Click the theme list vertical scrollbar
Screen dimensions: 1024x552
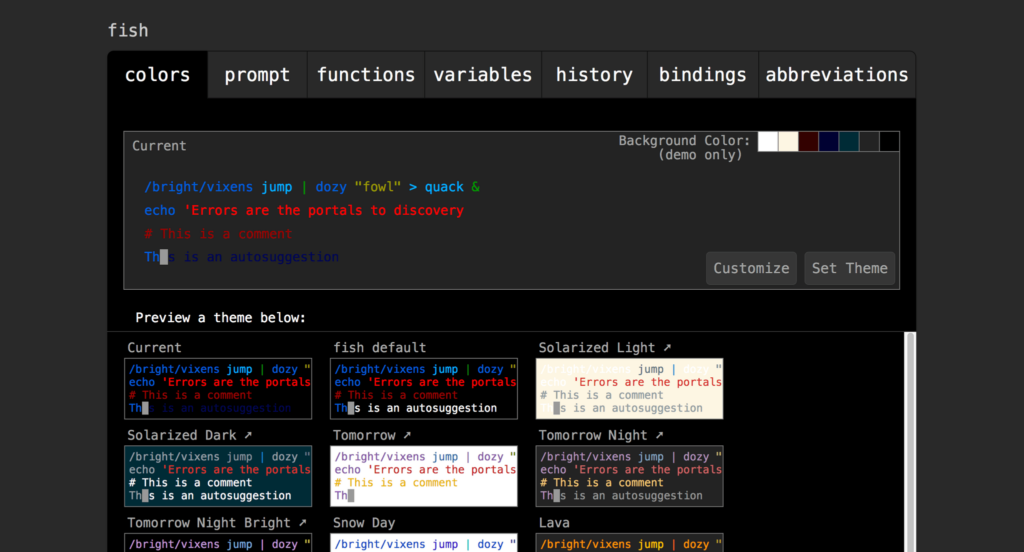tap(910, 442)
